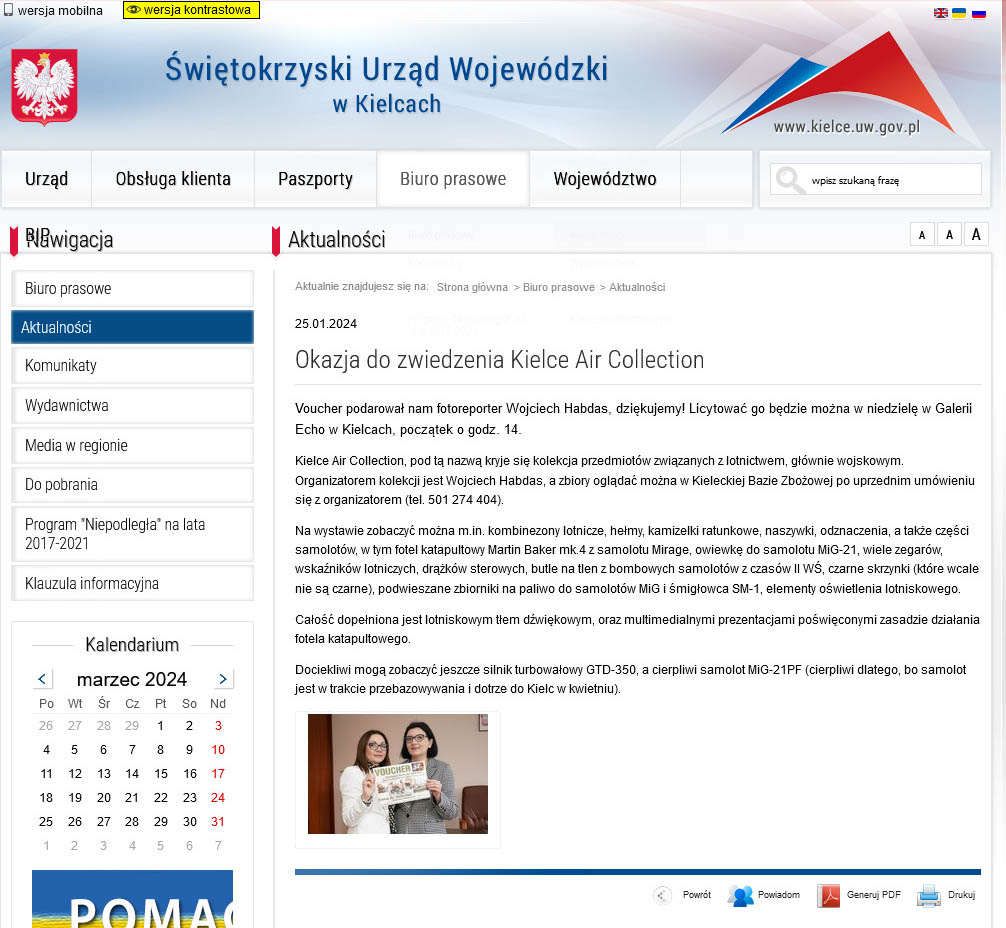1006x928 pixels.
Task: Print the article with Drukuj icon
Action: pyautogui.click(x=929, y=895)
